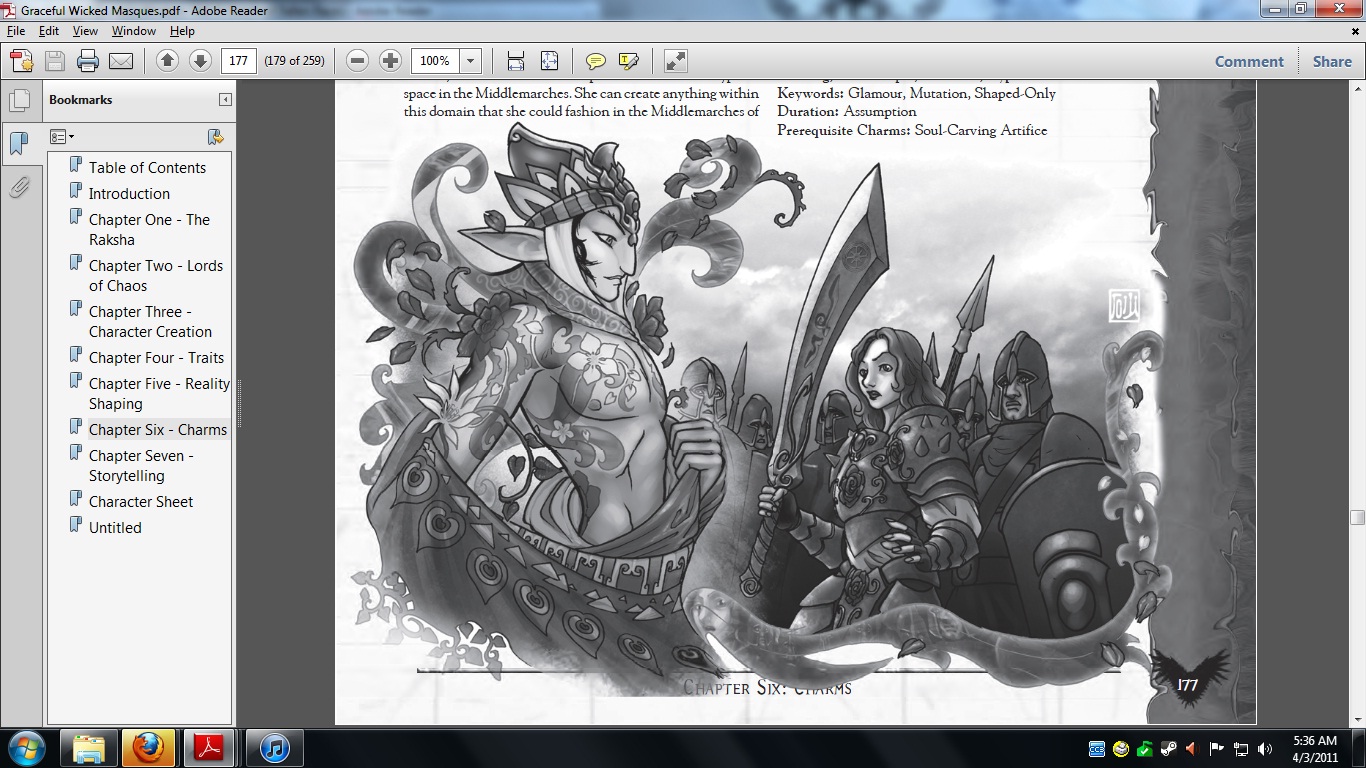Add a sticky note with the speech bubble icon
The width and height of the screenshot is (1366, 768).
point(595,61)
